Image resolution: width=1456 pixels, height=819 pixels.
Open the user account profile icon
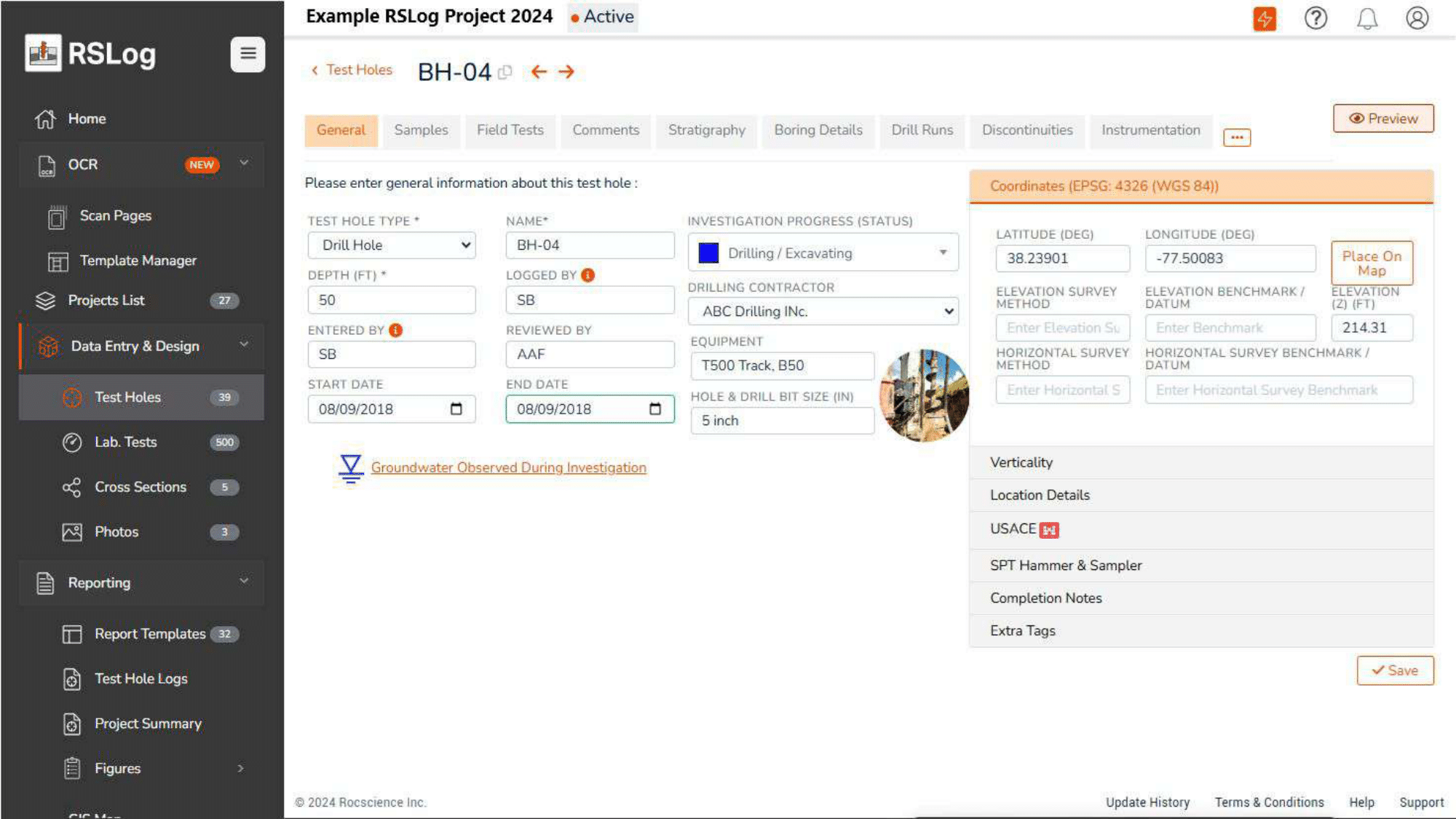point(1417,18)
